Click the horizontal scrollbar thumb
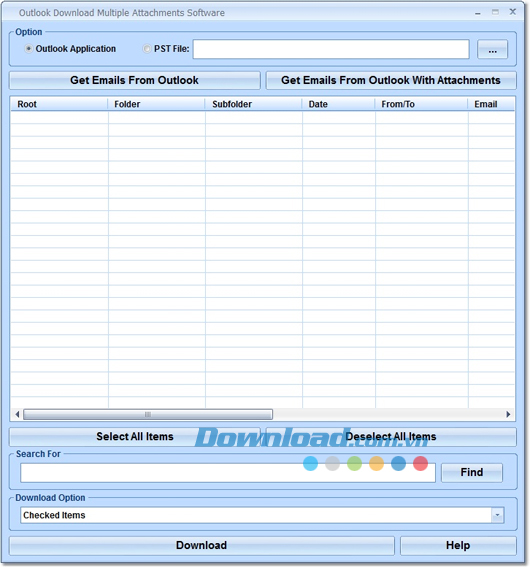This screenshot has height=568, width=530. (148, 414)
